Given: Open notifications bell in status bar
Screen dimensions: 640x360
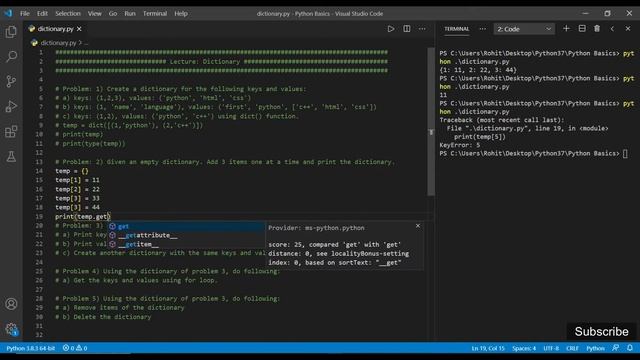Looking at the screenshot, I should [630, 348].
